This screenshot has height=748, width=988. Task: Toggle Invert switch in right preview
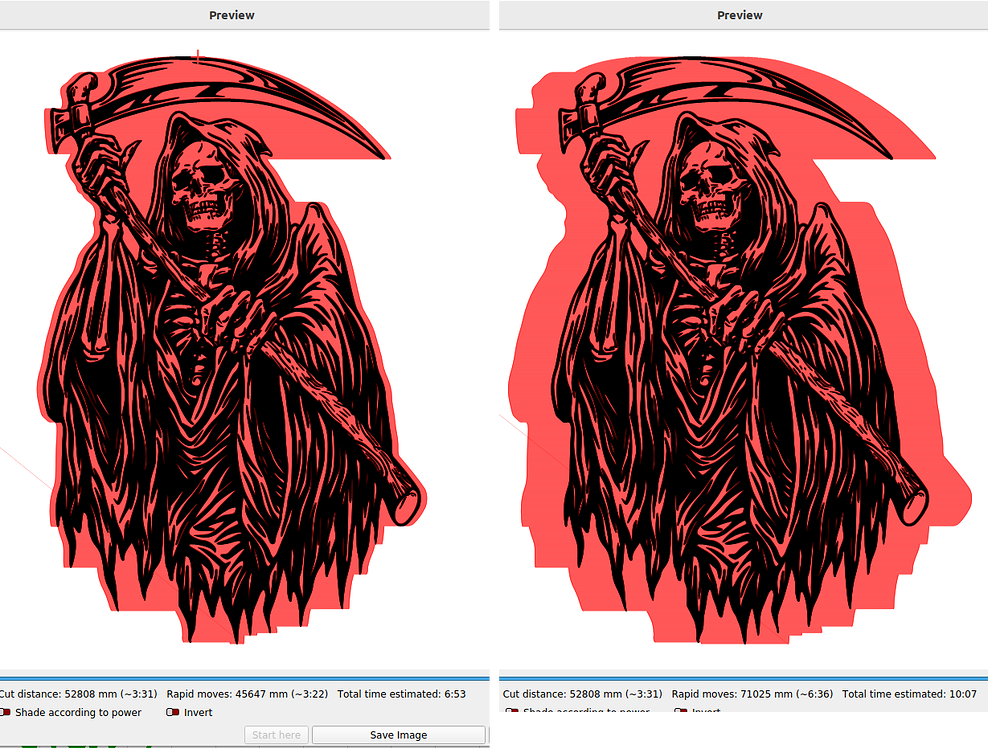coord(681,713)
